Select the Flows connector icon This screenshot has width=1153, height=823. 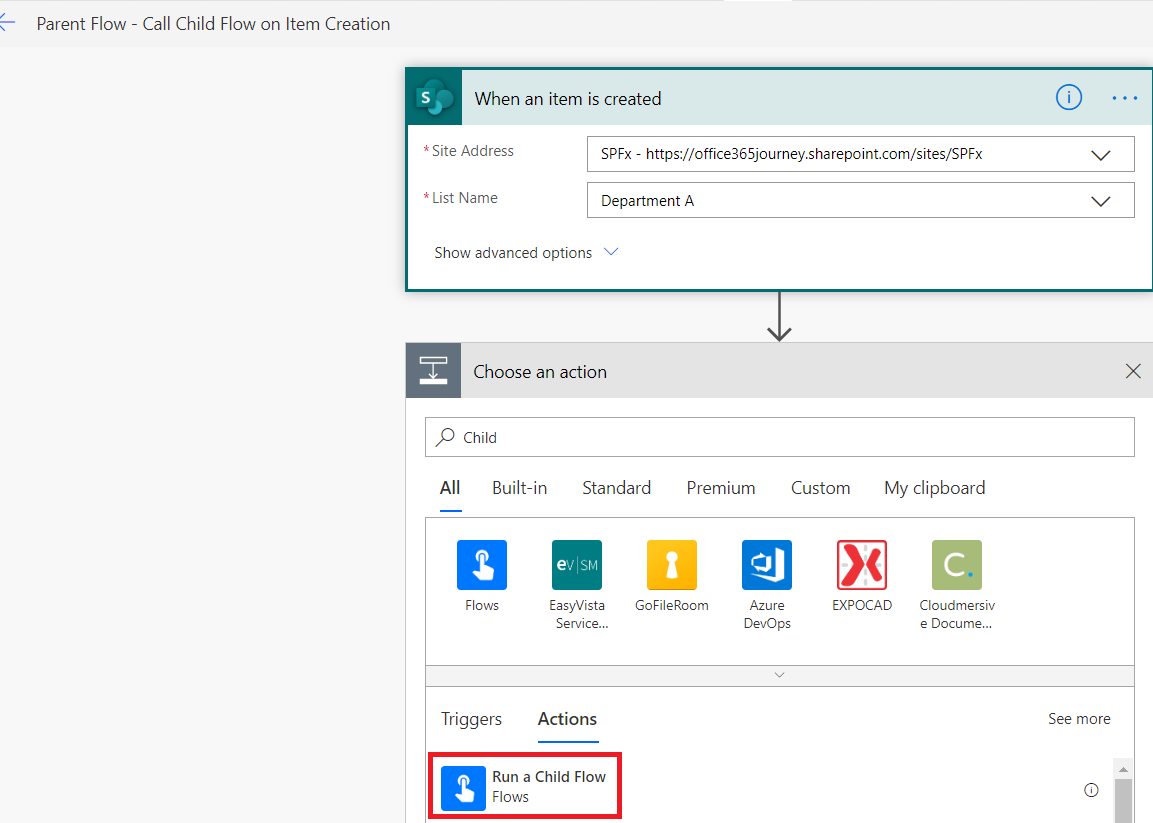pyautogui.click(x=482, y=565)
